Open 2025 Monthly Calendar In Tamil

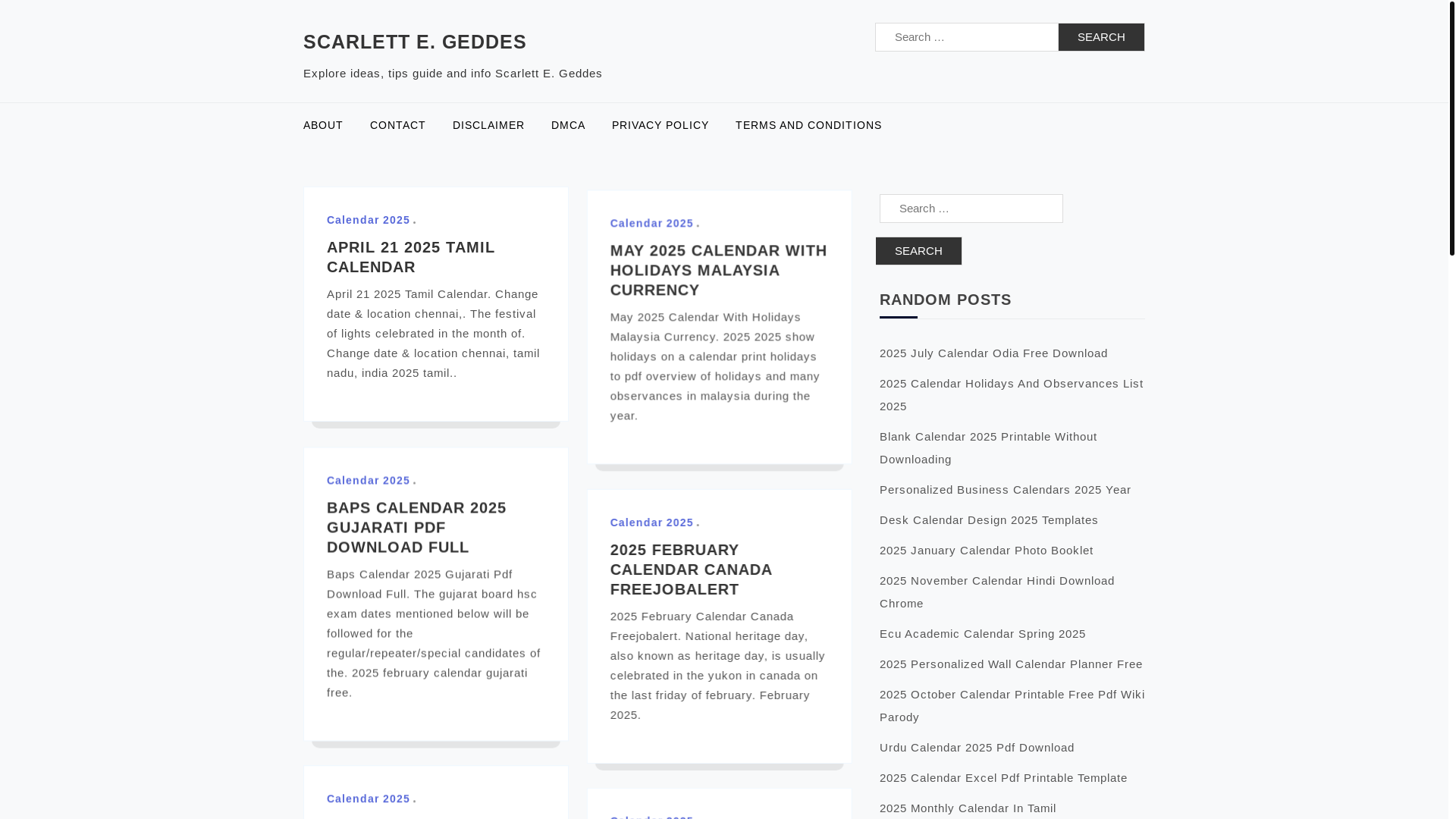tap(968, 808)
